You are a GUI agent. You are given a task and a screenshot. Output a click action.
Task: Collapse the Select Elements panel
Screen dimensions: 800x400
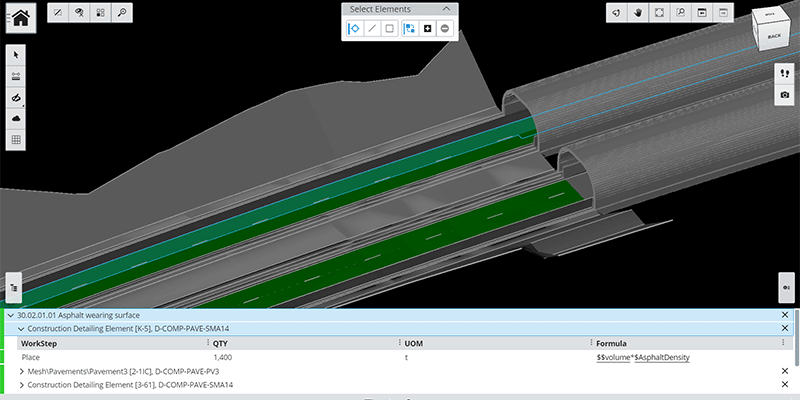click(446, 8)
